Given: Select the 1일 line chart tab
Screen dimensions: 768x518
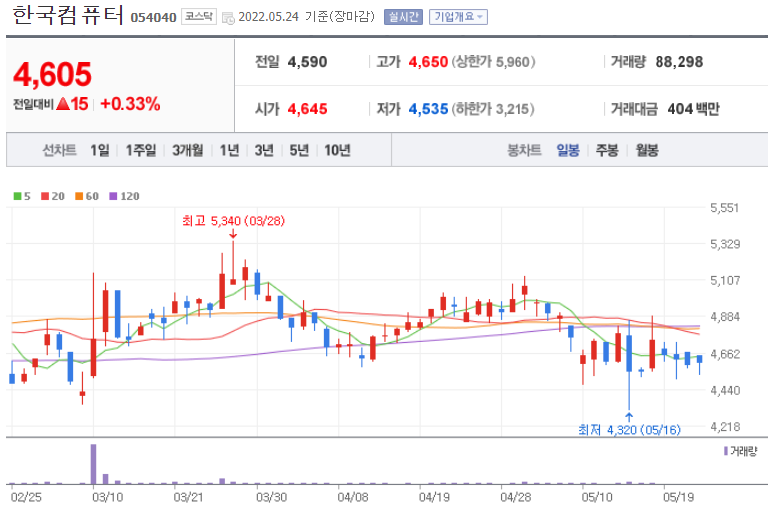Looking at the screenshot, I should [x=99, y=150].
